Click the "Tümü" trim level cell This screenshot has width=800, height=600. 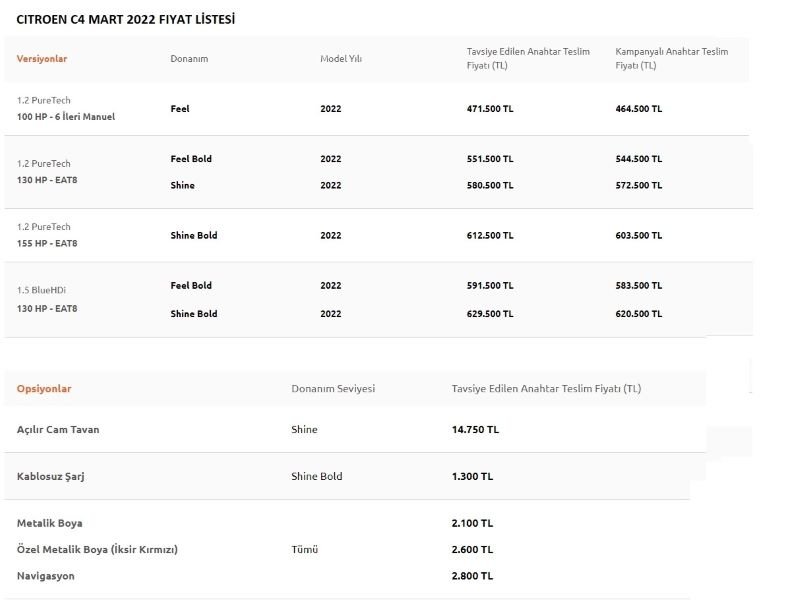(x=305, y=549)
